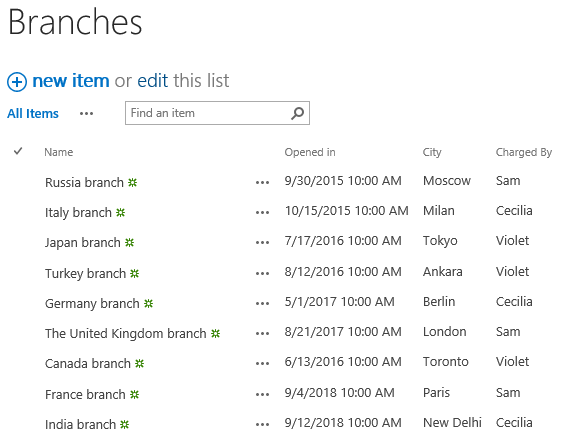Open ellipsis menu for Germany branch
Viewport: 572px width, 441px height.
click(x=262, y=303)
